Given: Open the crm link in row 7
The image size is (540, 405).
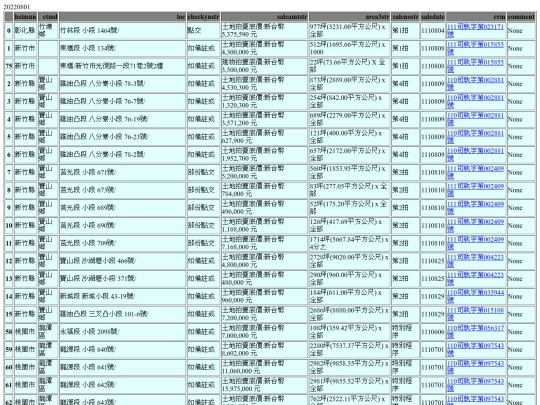Looking at the screenshot, I should point(475,172).
